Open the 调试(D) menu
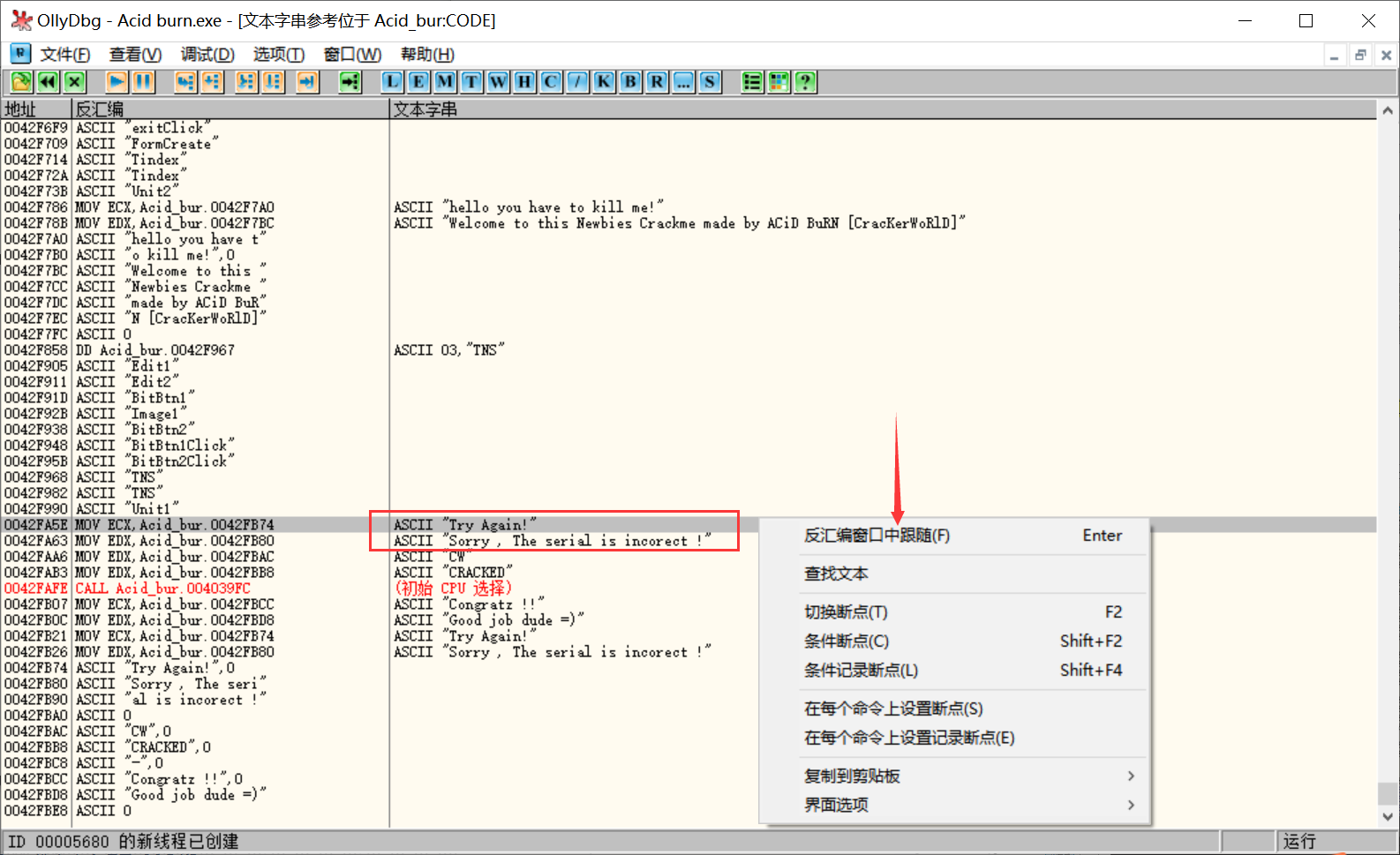The height and width of the screenshot is (855, 1400). (207, 55)
